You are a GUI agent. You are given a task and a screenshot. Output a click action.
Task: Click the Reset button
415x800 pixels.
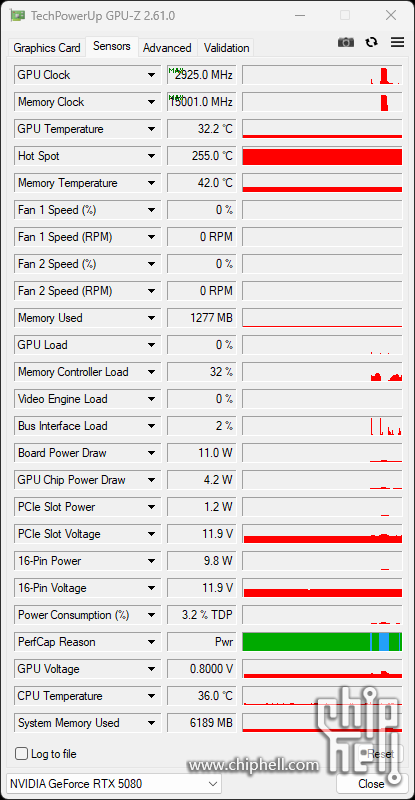point(380,754)
